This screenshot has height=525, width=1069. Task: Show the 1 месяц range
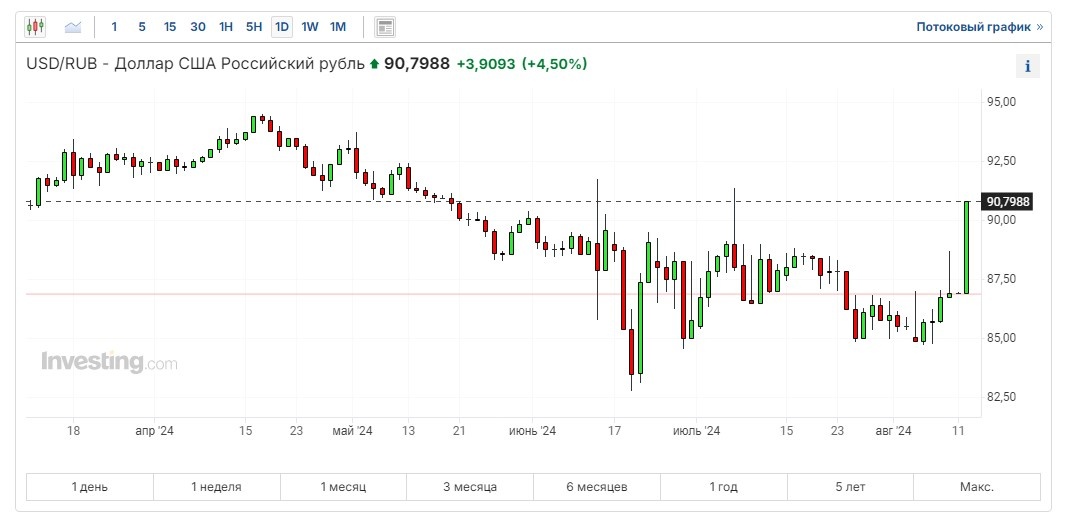344,487
